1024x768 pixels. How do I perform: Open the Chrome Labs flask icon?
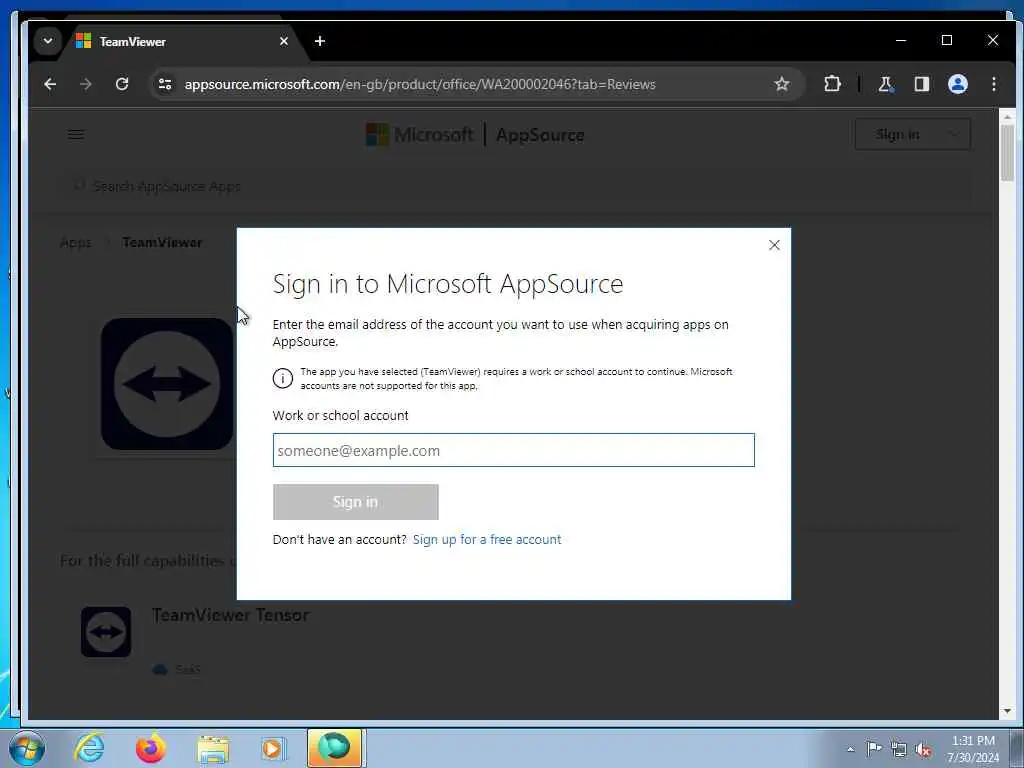tap(886, 84)
